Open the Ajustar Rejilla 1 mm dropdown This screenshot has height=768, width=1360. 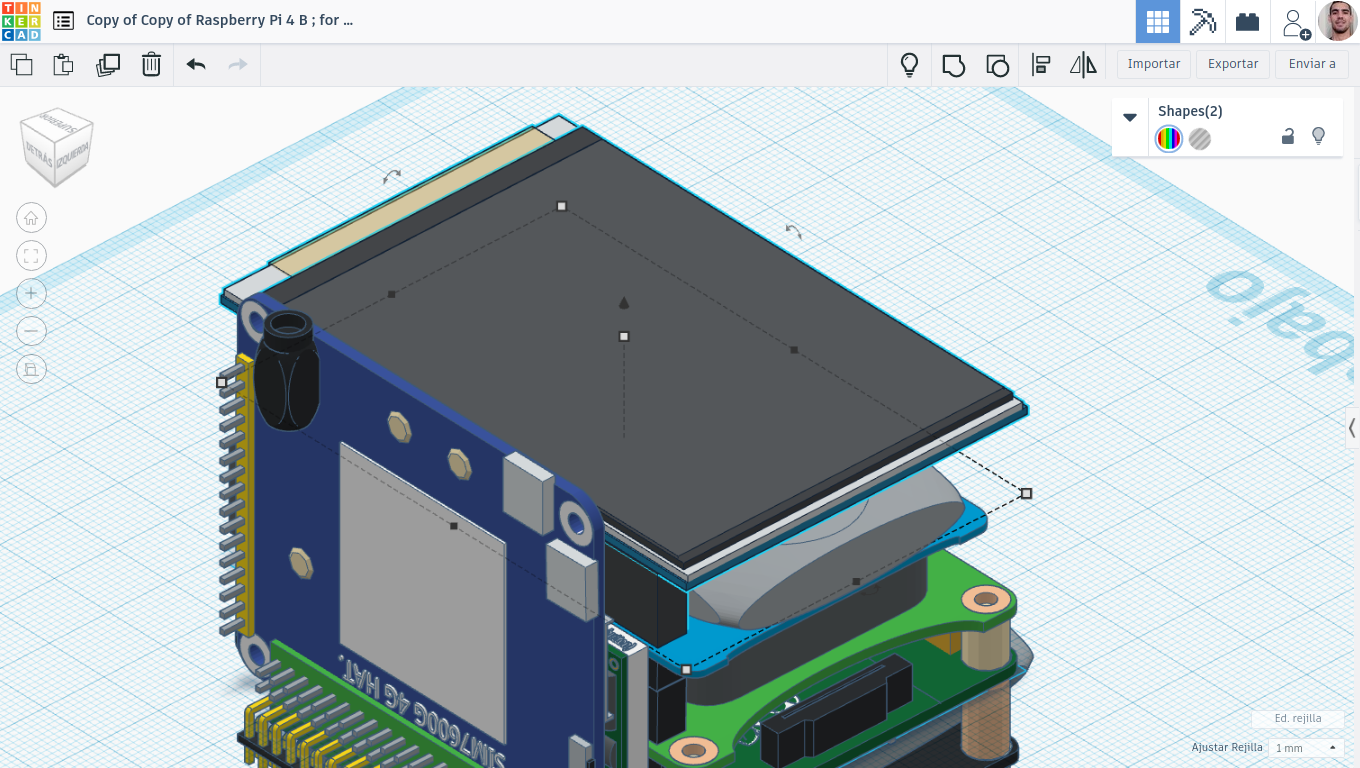(1304, 747)
